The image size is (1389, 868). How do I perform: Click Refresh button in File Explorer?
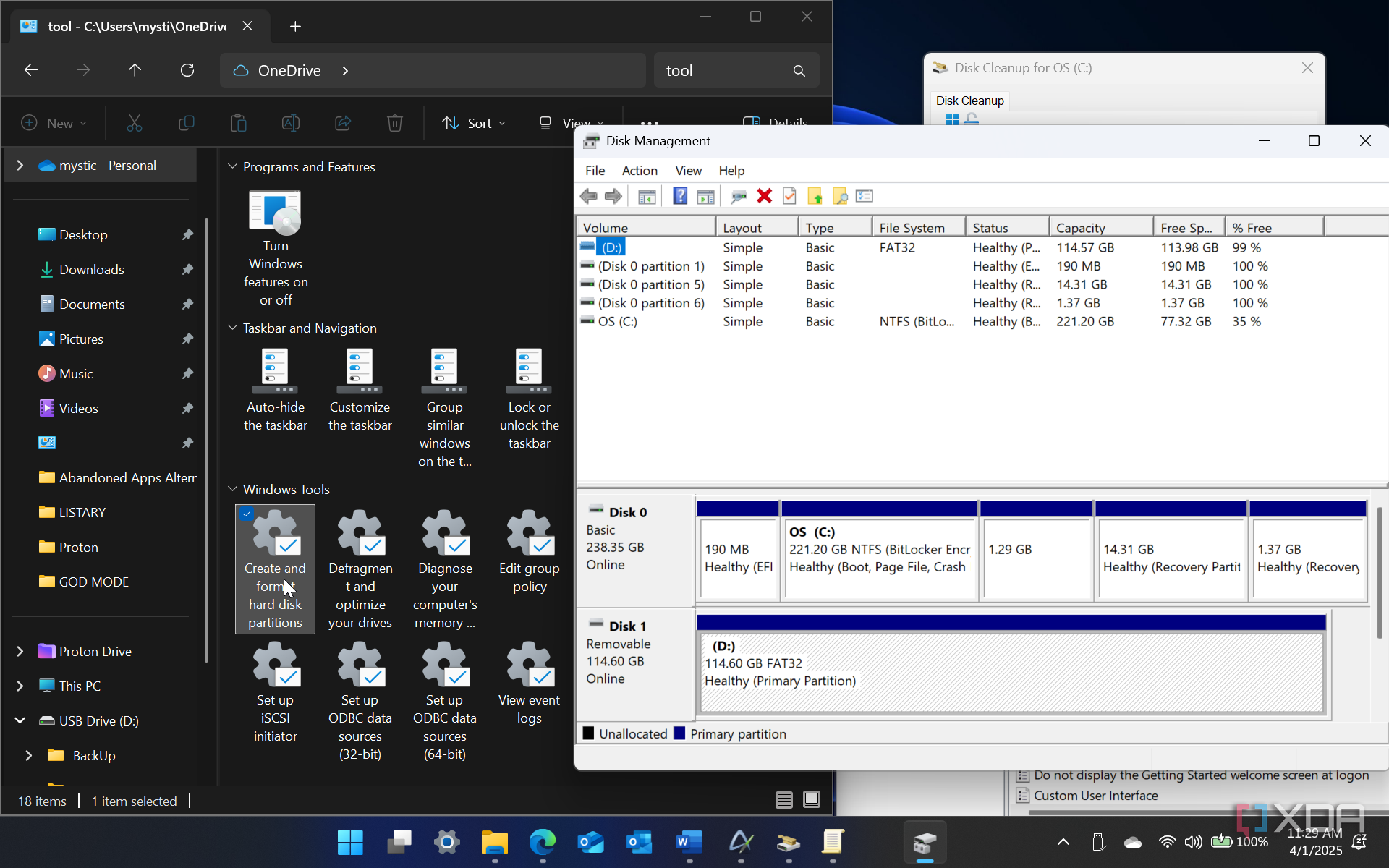[187, 70]
